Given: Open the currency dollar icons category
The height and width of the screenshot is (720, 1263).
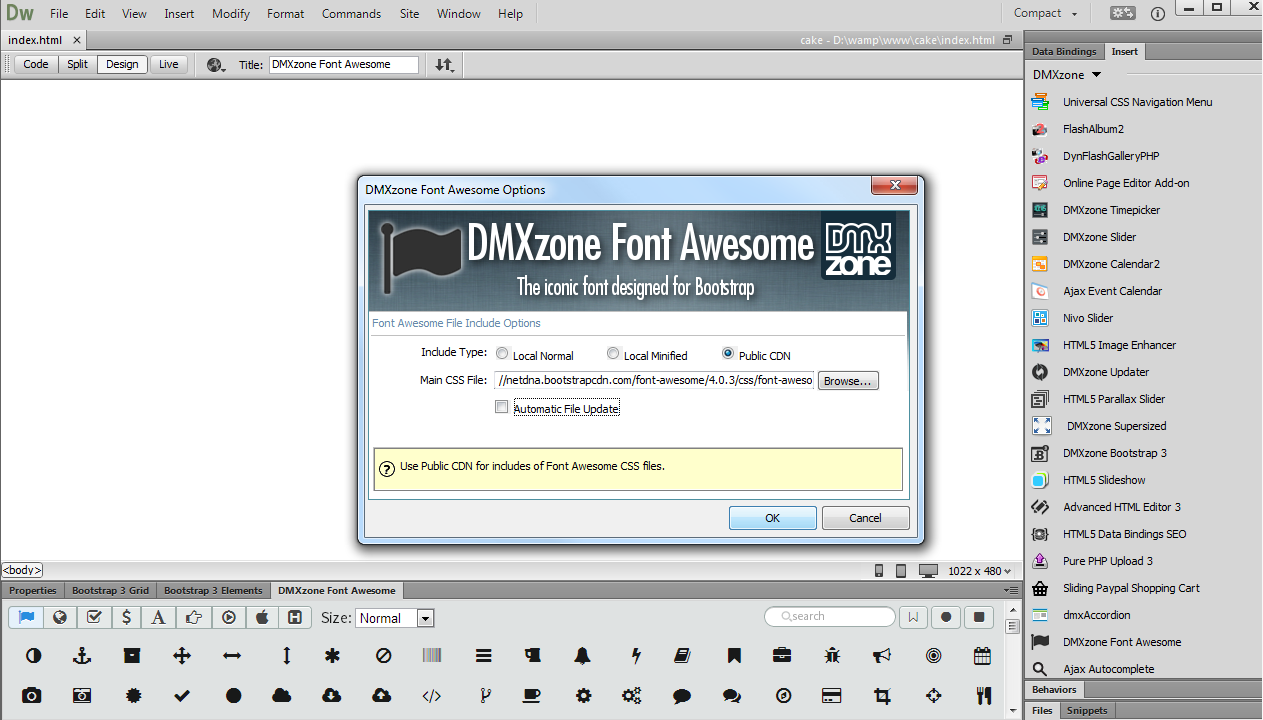Looking at the screenshot, I should click(x=126, y=617).
